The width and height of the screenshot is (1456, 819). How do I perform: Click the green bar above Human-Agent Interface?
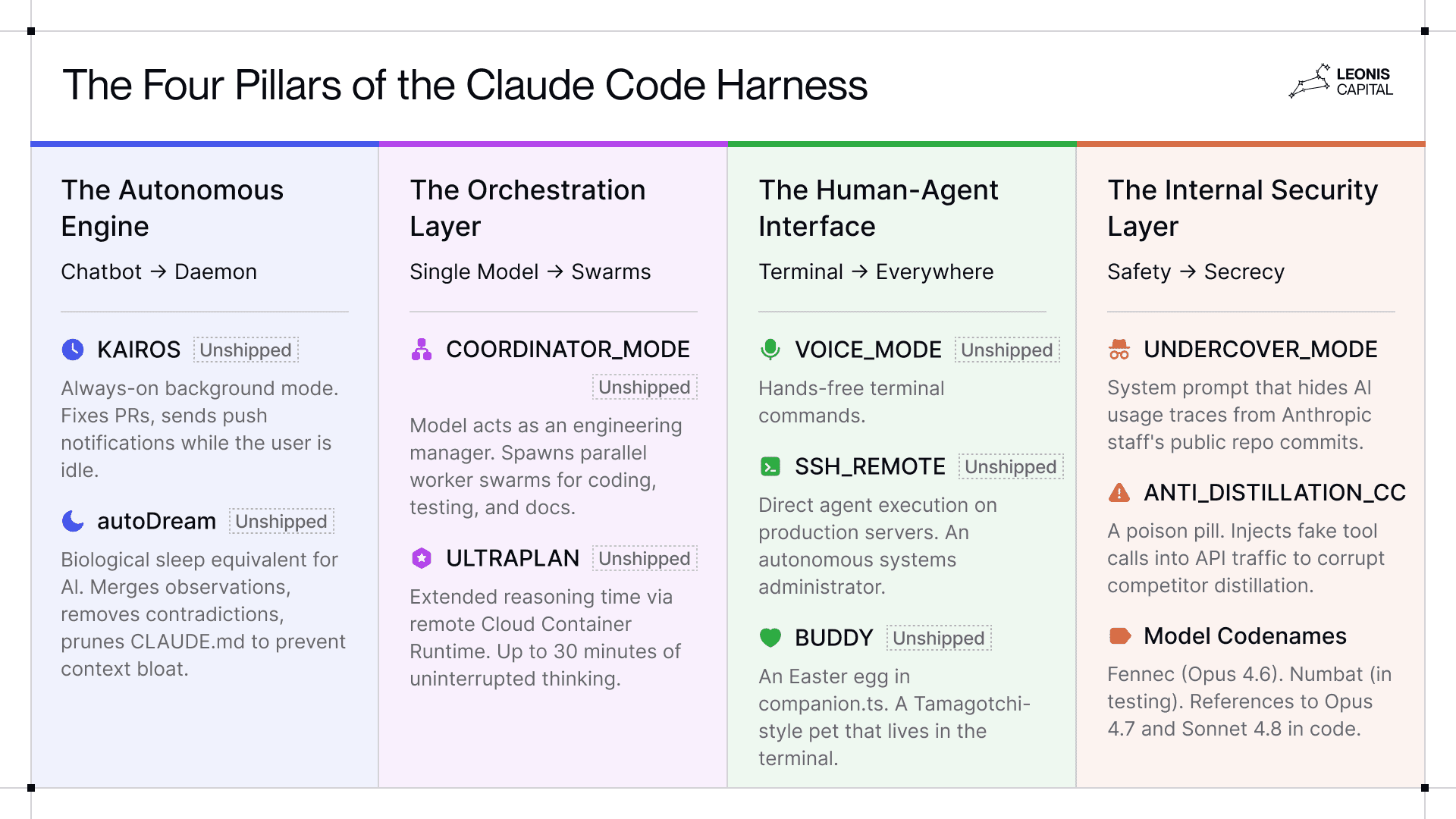[x=902, y=143]
